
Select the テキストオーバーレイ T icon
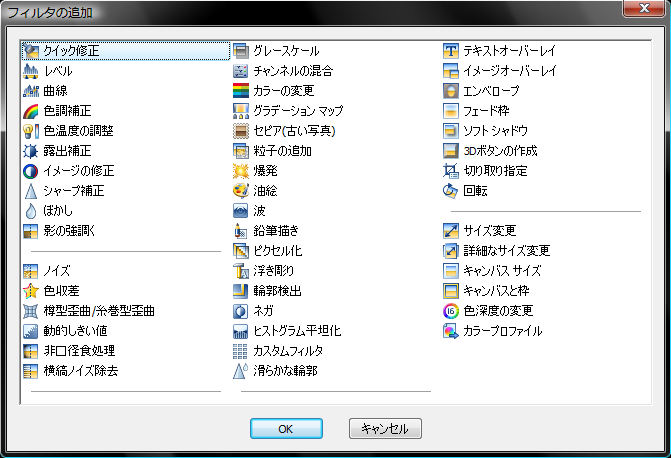click(x=451, y=51)
